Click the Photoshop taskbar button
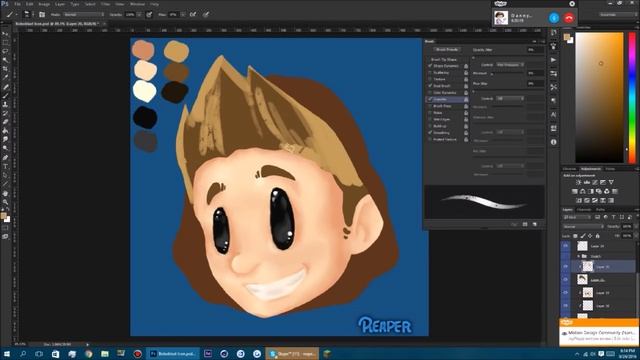Image resolution: width=640 pixels, height=360 pixels. coord(172,353)
